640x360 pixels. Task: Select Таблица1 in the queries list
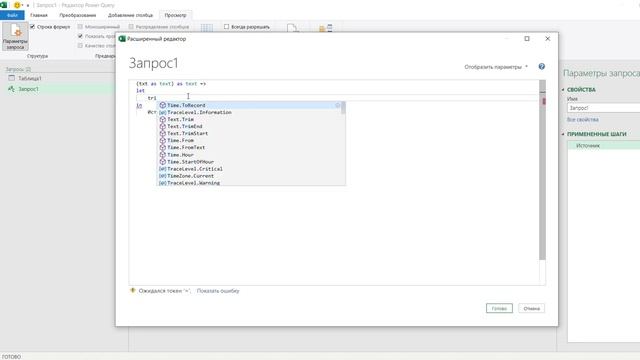pyautogui.click(x=30, y=78)
